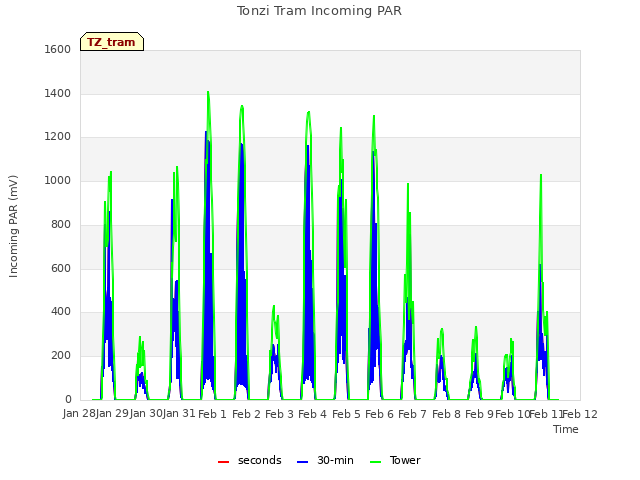Click the Feb 11 green Tower spike

tap(541, 176)
